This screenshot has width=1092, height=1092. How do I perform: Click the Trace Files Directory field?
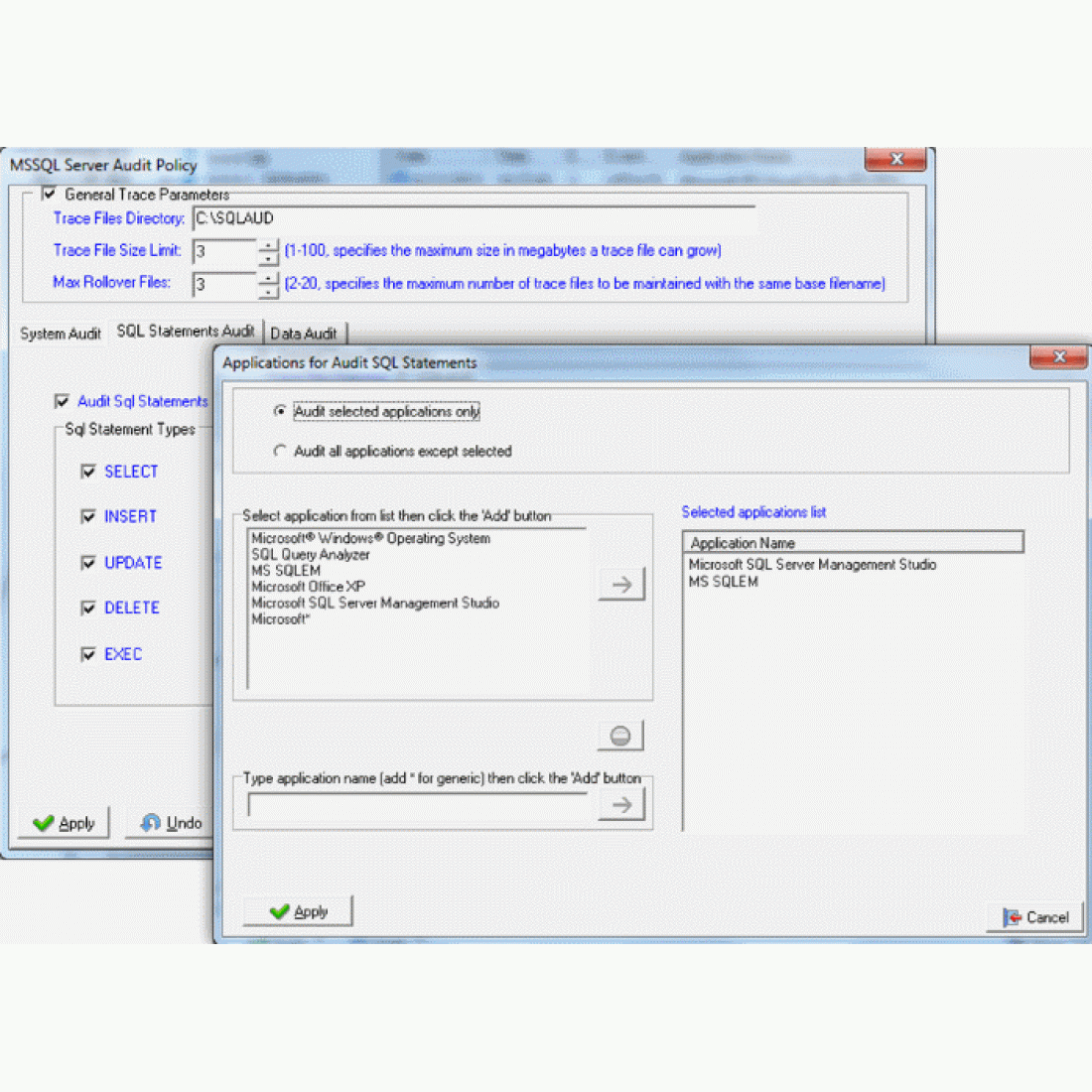pyautogui.click(x=473, y=218)
